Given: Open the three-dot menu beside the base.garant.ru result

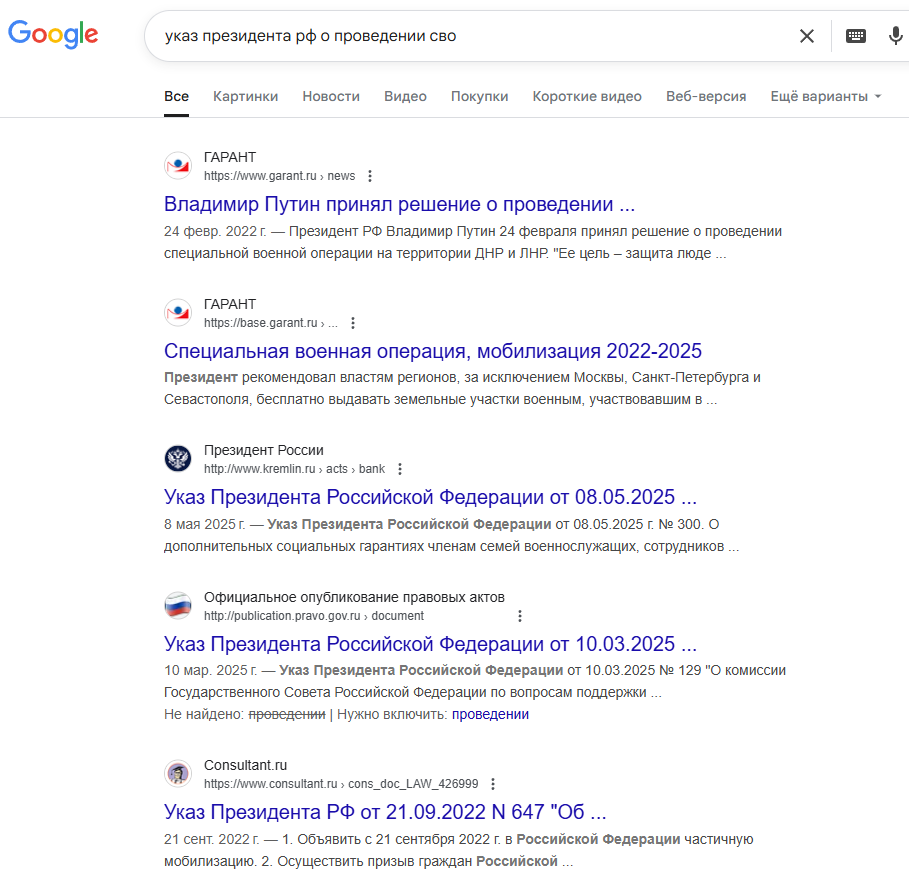Looking at the screenshot, I should coord(353,323).
